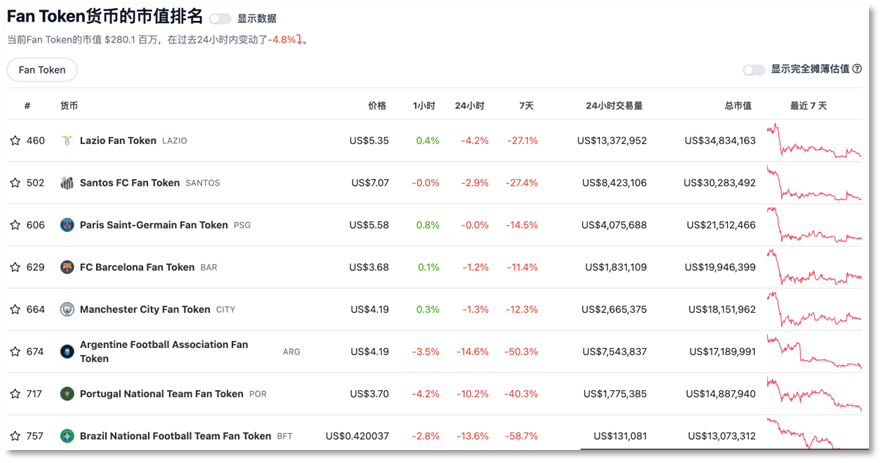The height and width of the screenshot is (463, 882).
Task: Open Argentine Football Association Fan Token link
Action: pos(164,352)
